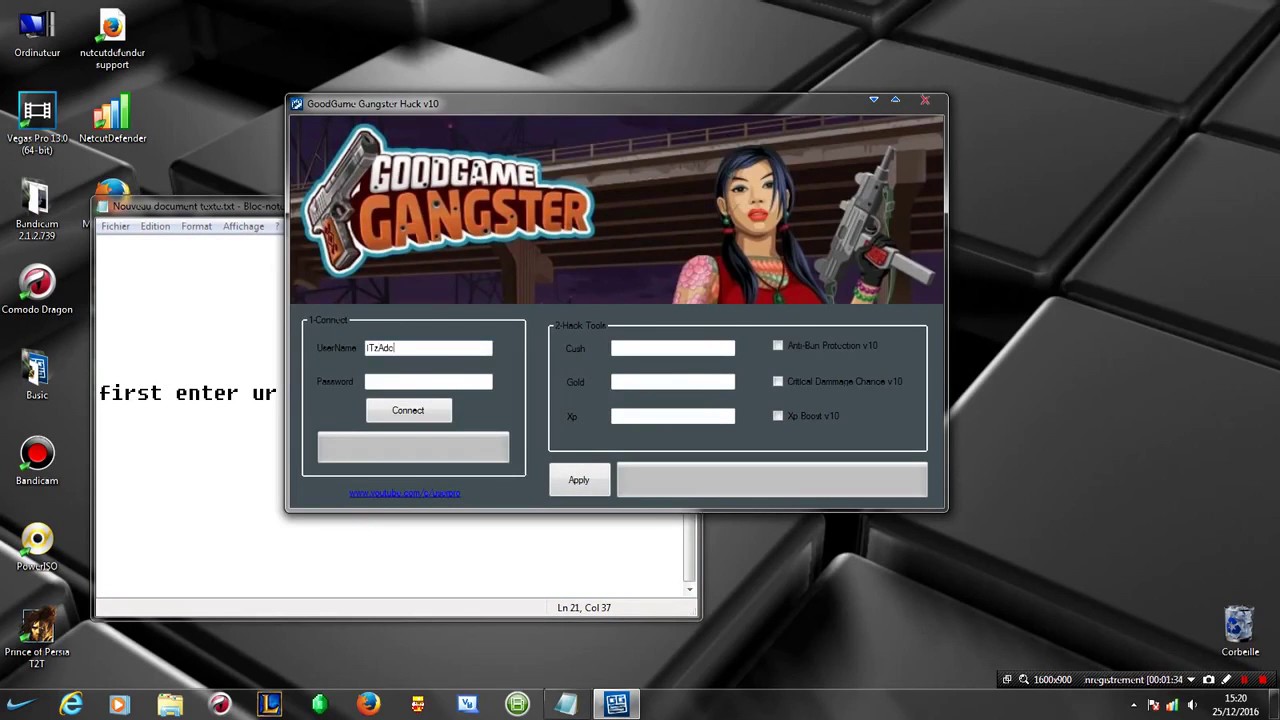
Task: Close the GoodGame Gangster Hack window
Action: 925,100
